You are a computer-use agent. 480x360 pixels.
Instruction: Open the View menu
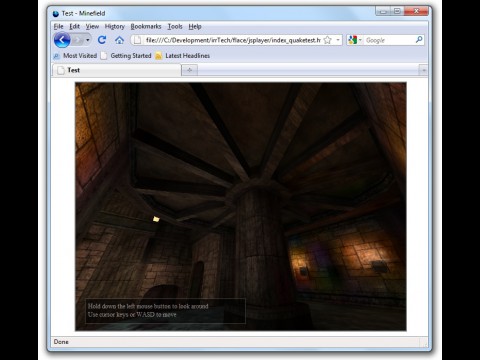click(92, 26)
